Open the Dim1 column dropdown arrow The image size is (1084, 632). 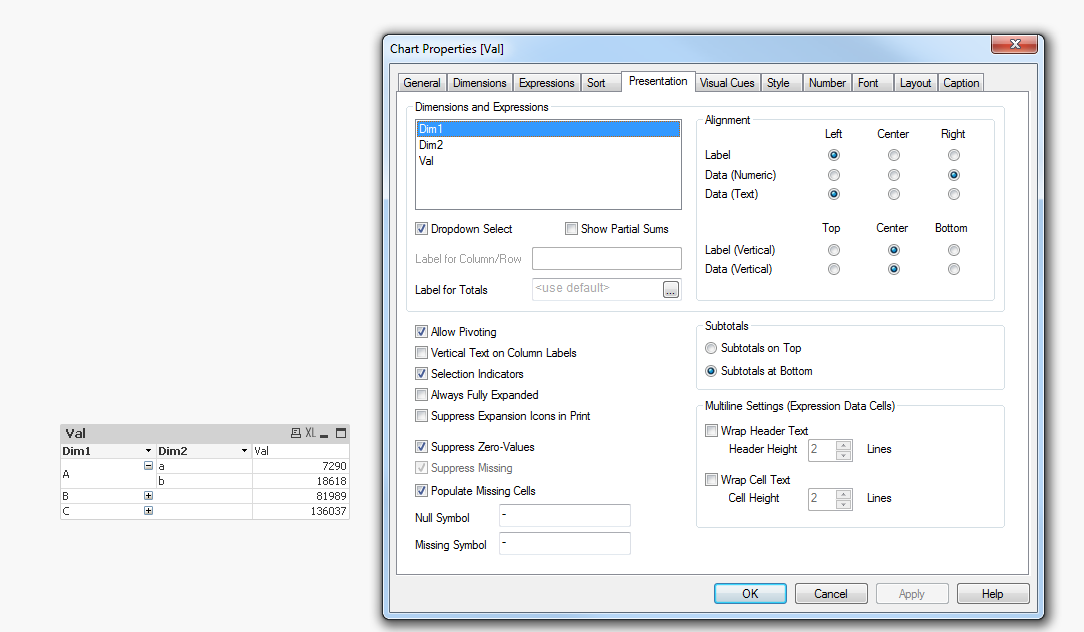[148, 452]
